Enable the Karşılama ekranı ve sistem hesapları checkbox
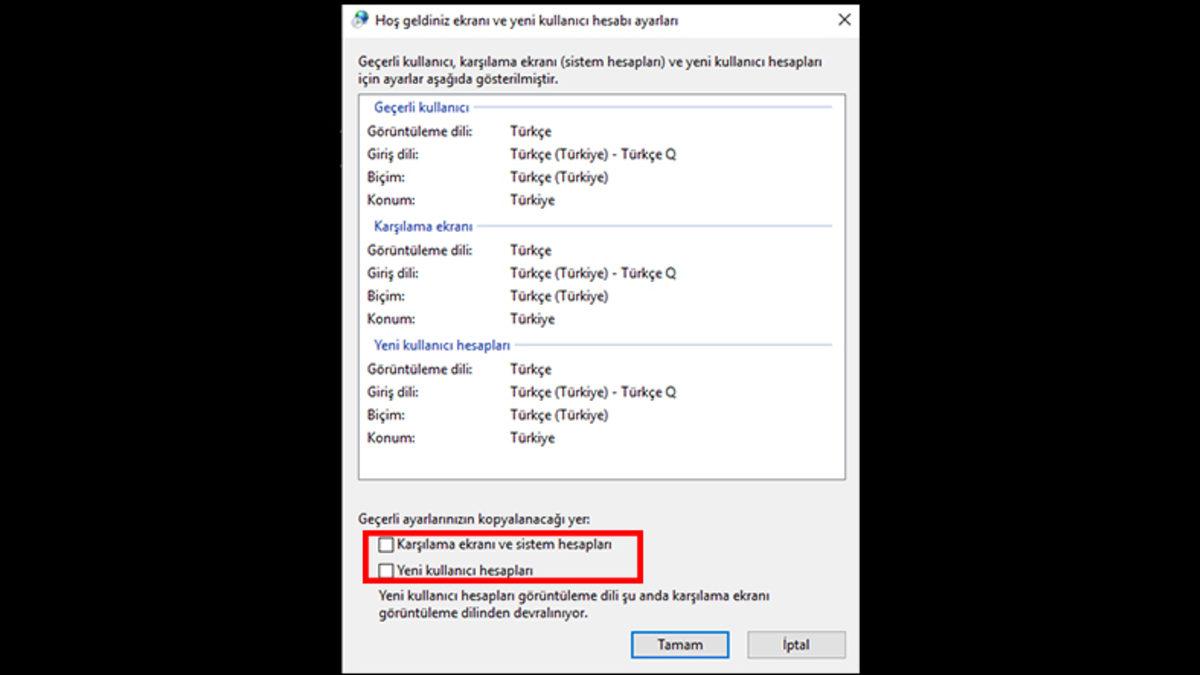 tap(385, 544)
